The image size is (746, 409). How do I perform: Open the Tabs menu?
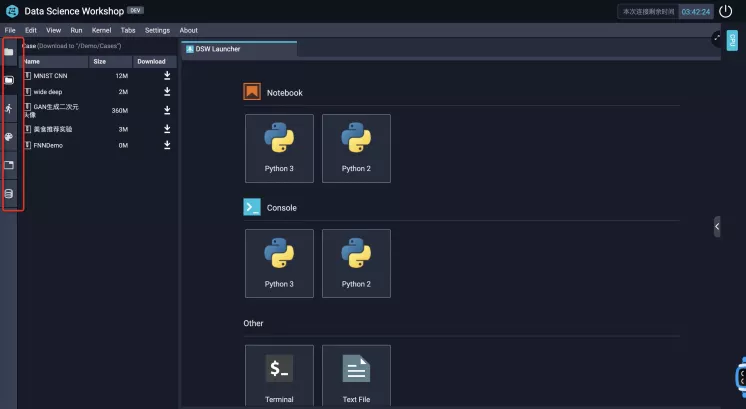pyautogui.click(x=128, y=30)
